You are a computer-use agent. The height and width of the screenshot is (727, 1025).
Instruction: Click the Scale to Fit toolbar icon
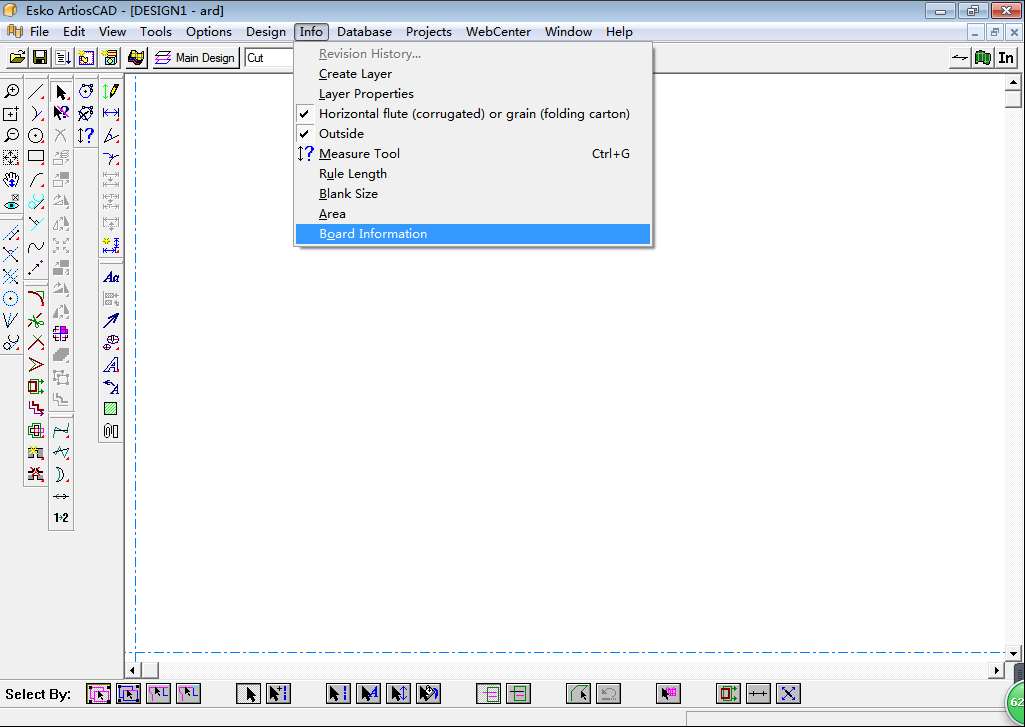tap(11, 158)
